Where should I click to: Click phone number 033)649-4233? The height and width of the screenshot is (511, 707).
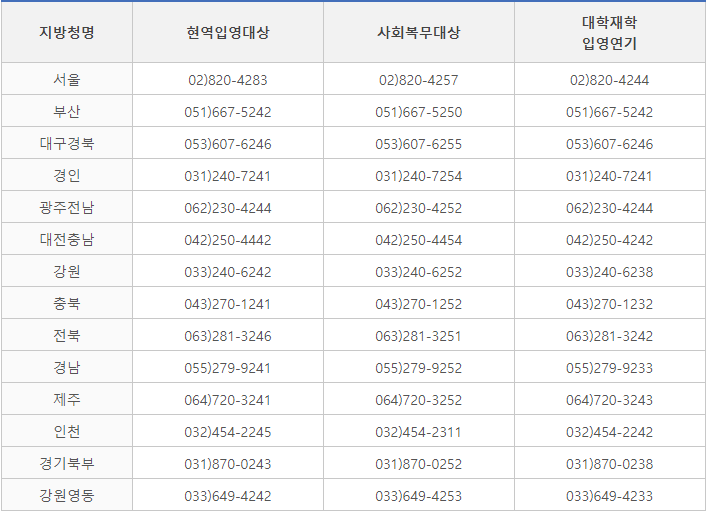click(x=610, y=497)
